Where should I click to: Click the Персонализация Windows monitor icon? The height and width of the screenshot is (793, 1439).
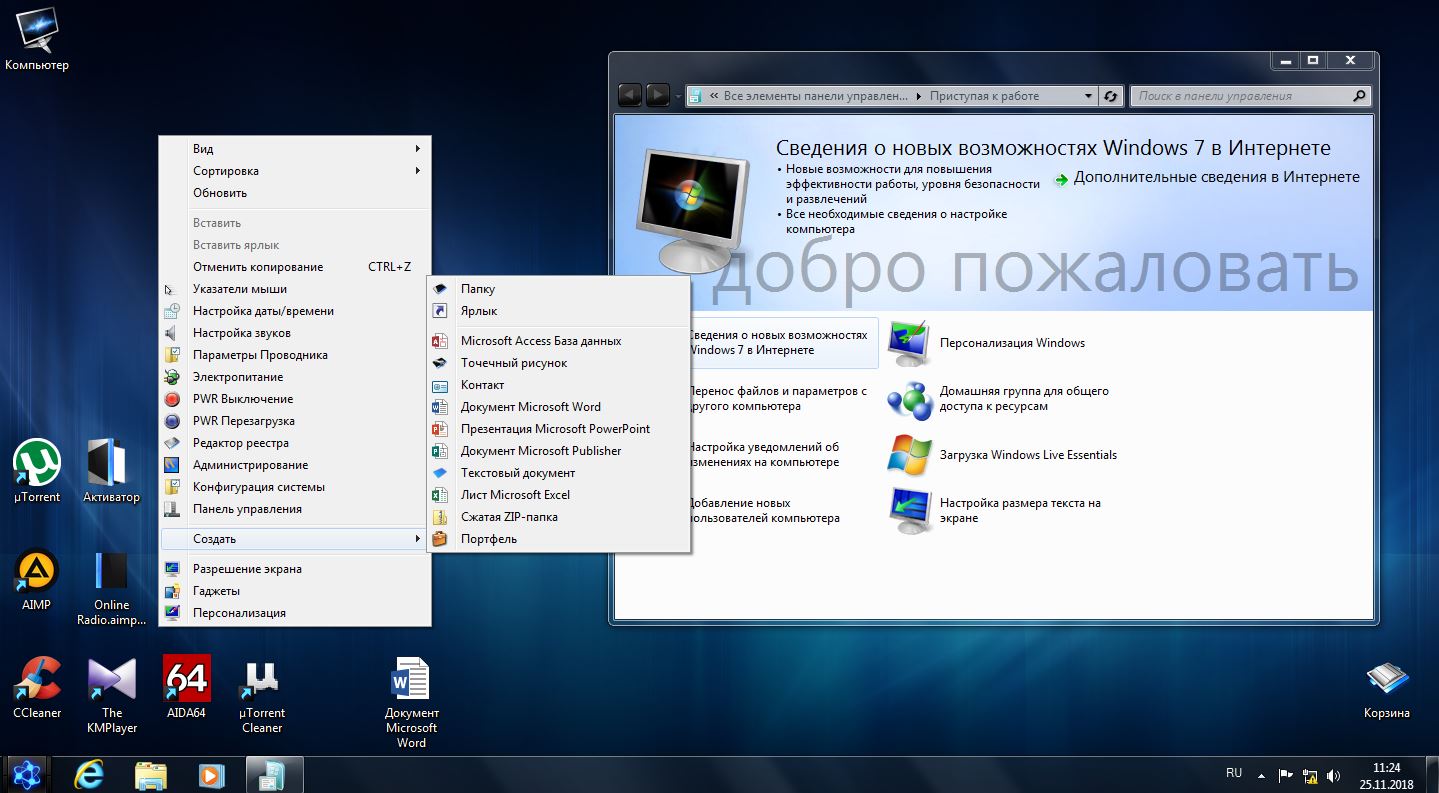tap(909, 343)
